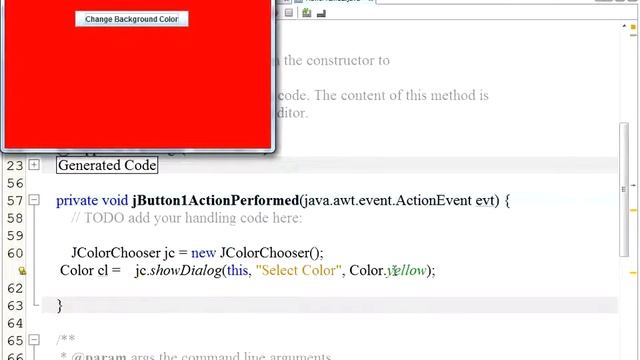This screenshot has height=360, width=640.
Task: Click the collapsed 'Generated Code' label box
Action: pyautogui.click(x=107, y=165)
